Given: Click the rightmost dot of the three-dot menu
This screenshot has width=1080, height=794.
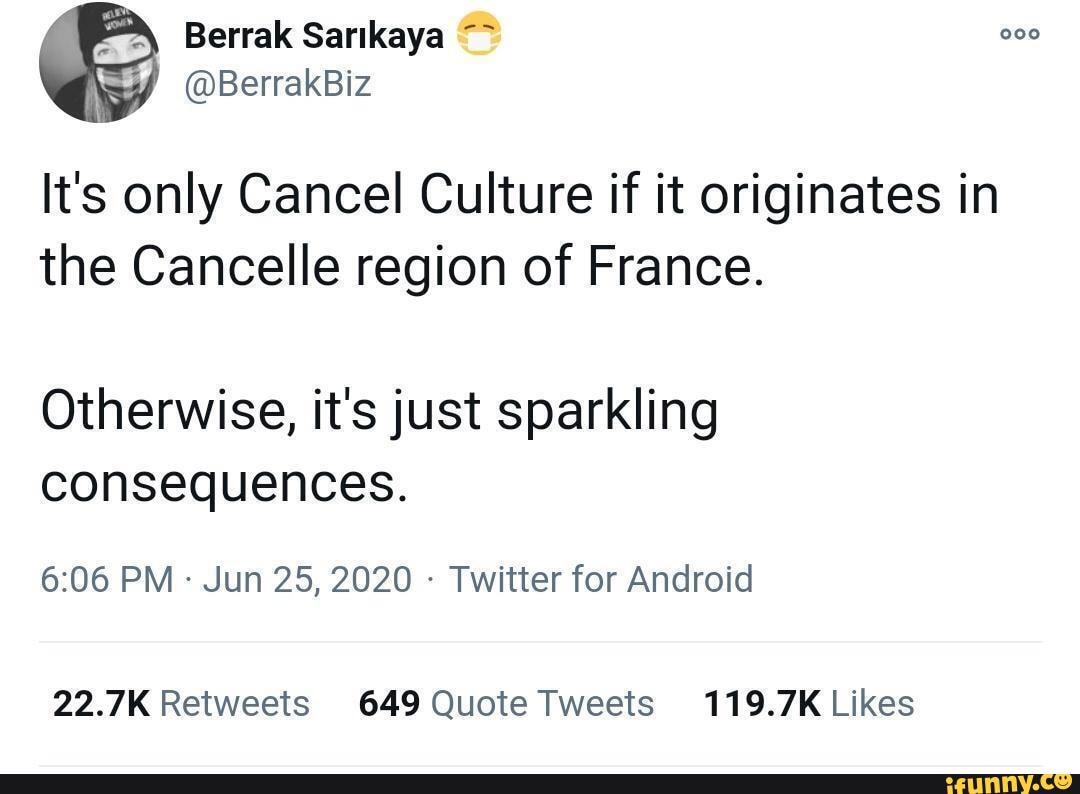Looking at the screenshot, I should [x=1033, y=33].
